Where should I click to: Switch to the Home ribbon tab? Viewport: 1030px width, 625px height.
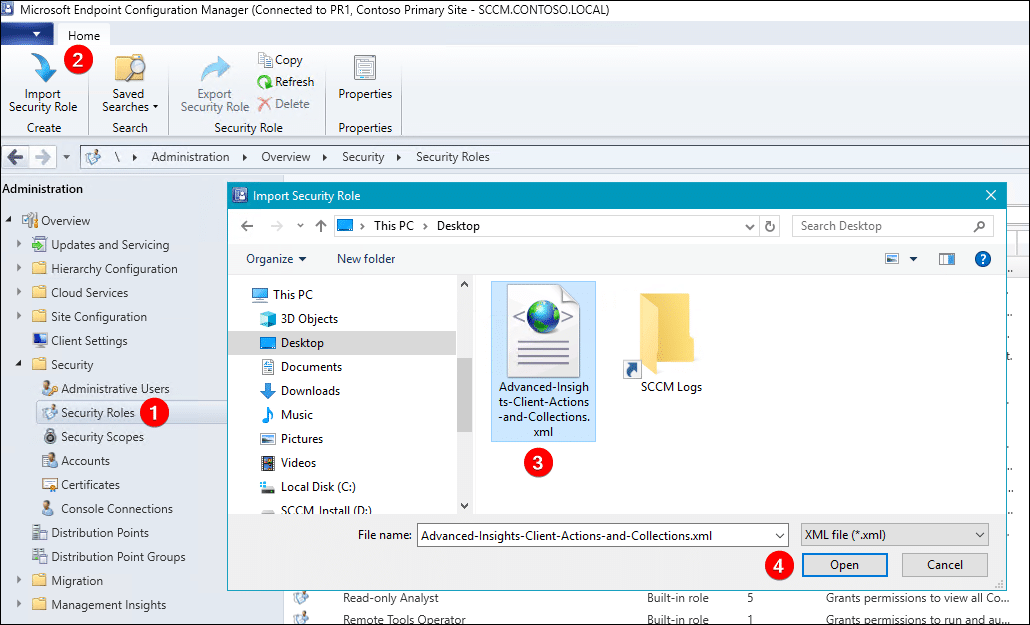(x=84, y=36)
